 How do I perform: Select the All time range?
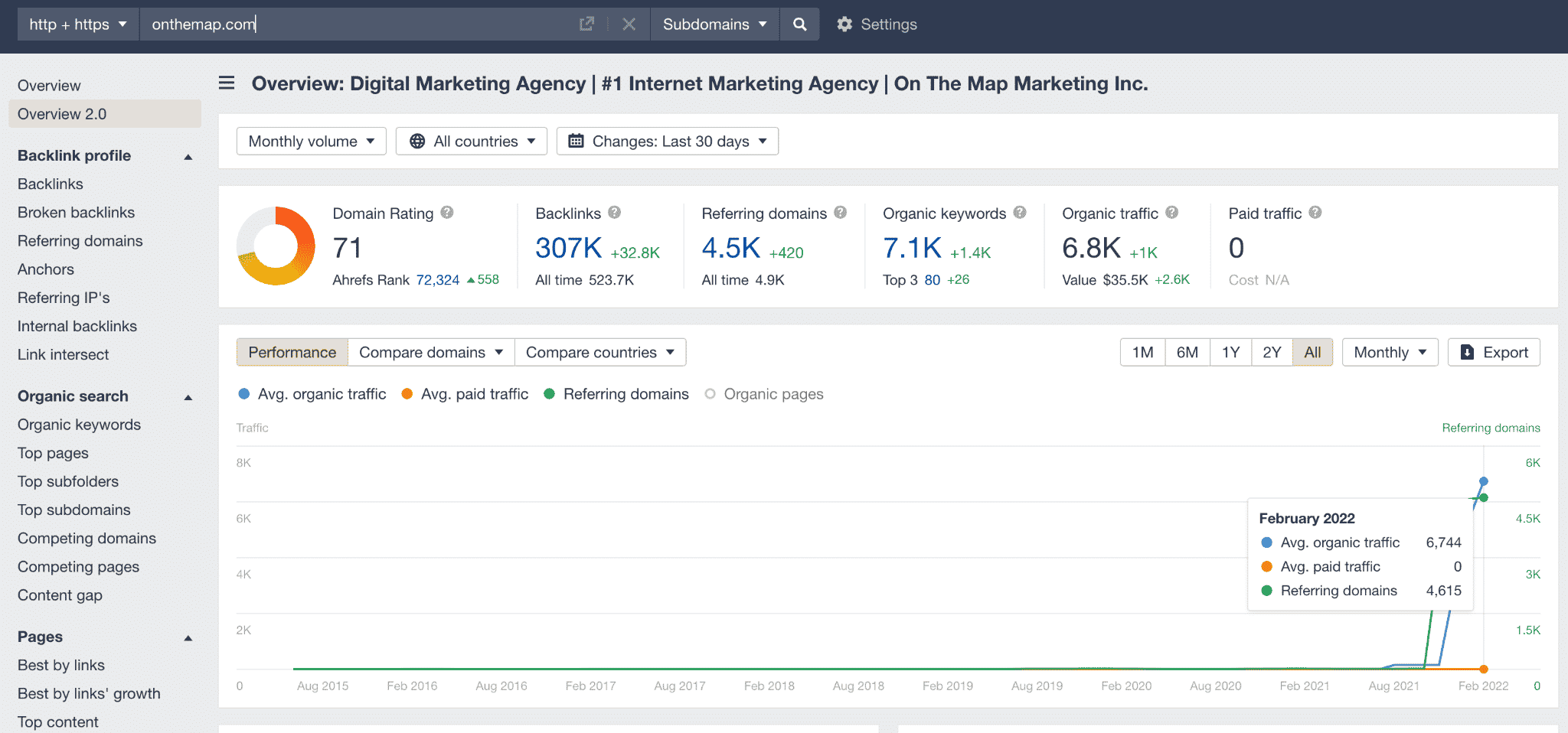point(1312,352)
